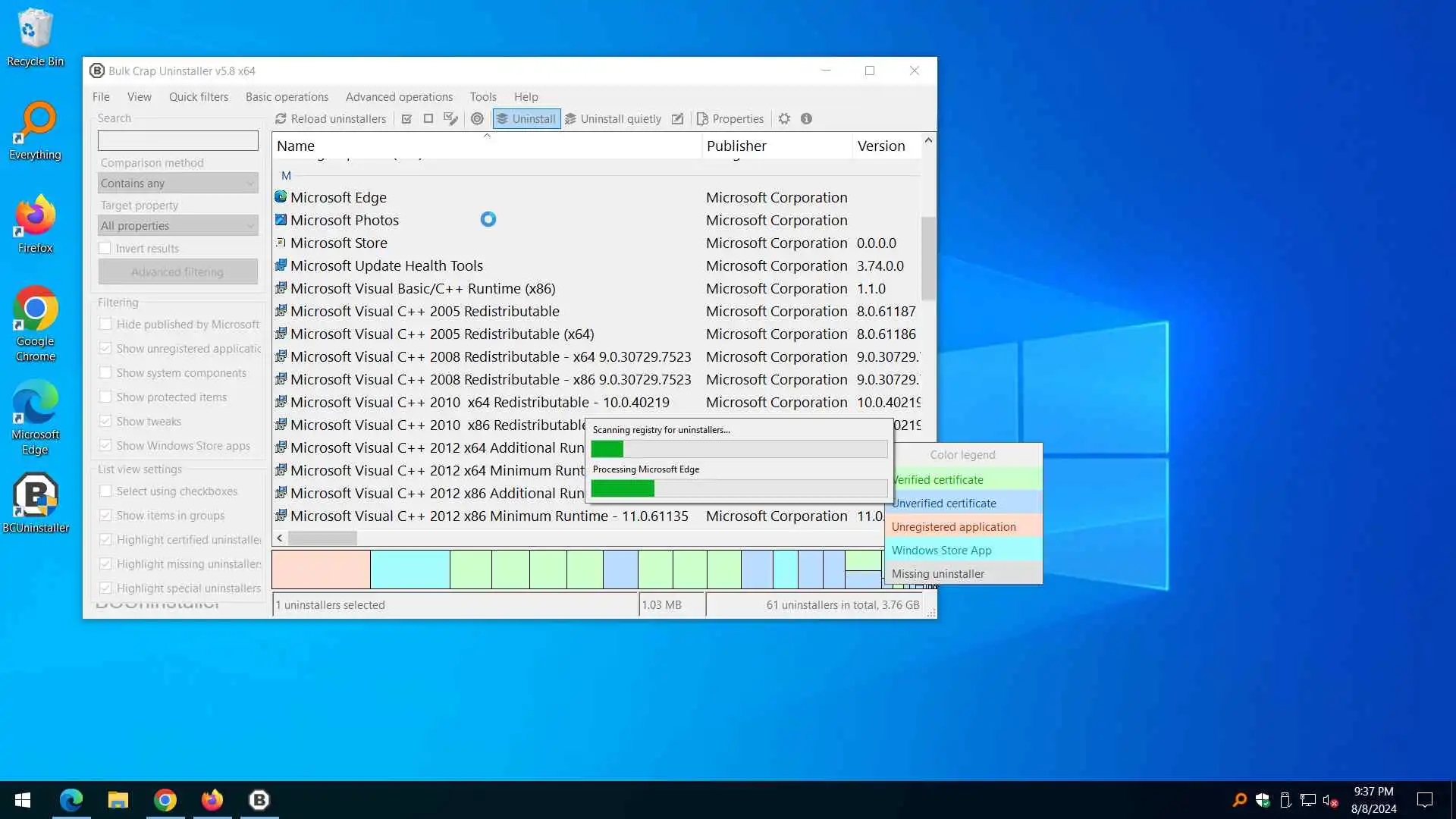
Task: Toggle Show system components checkbox
Action: pyautogui.click(x=105, y=373)
